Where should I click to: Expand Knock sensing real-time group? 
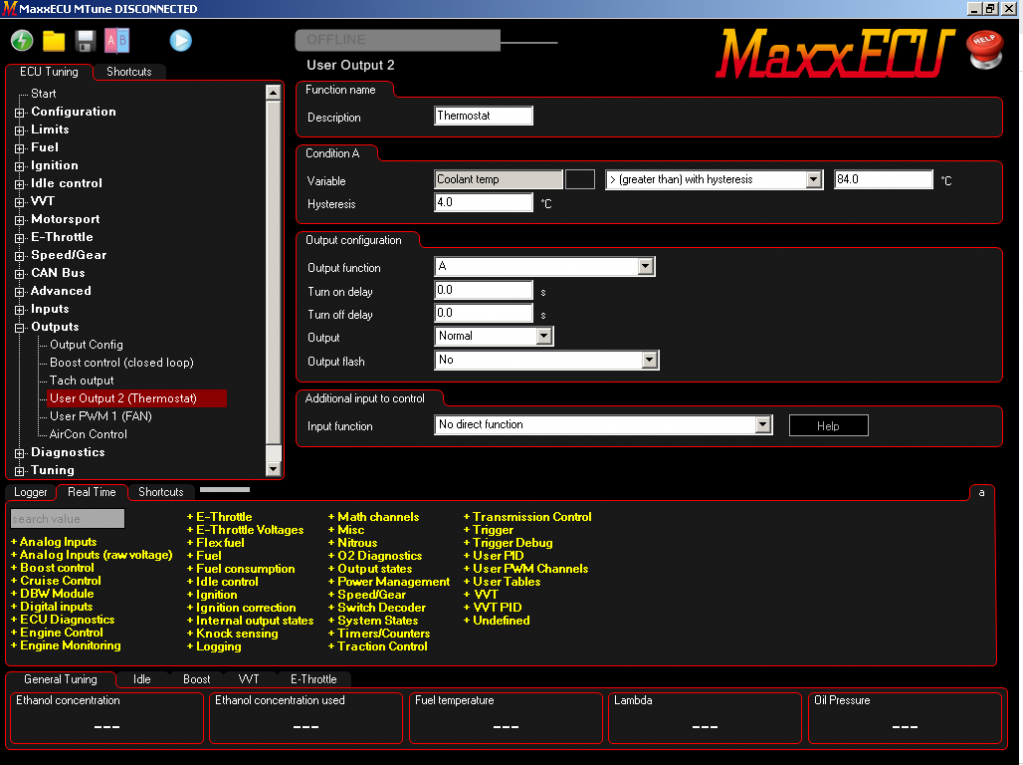tap(232, 634)
